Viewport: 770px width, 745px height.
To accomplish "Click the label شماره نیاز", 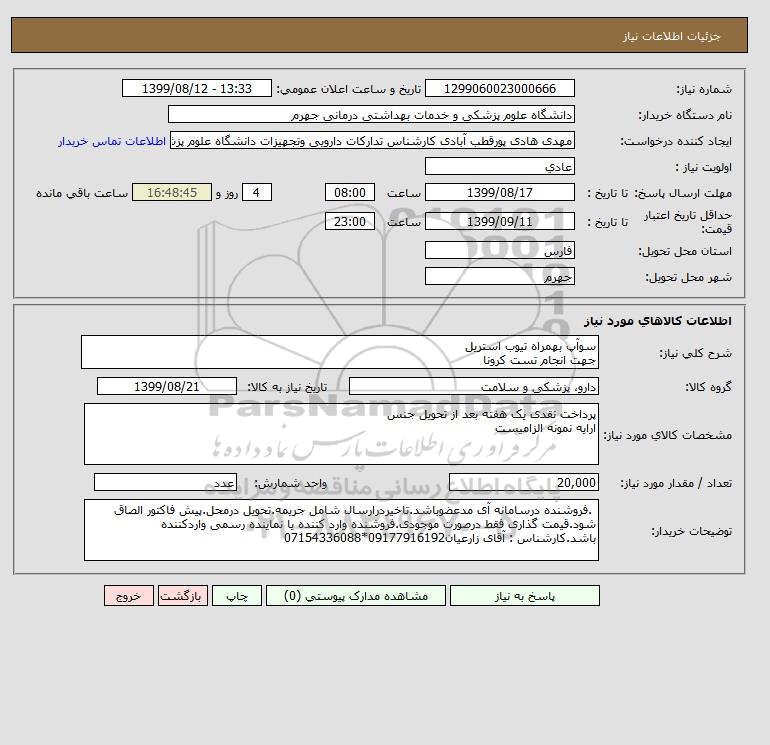I will coord(704,89).
